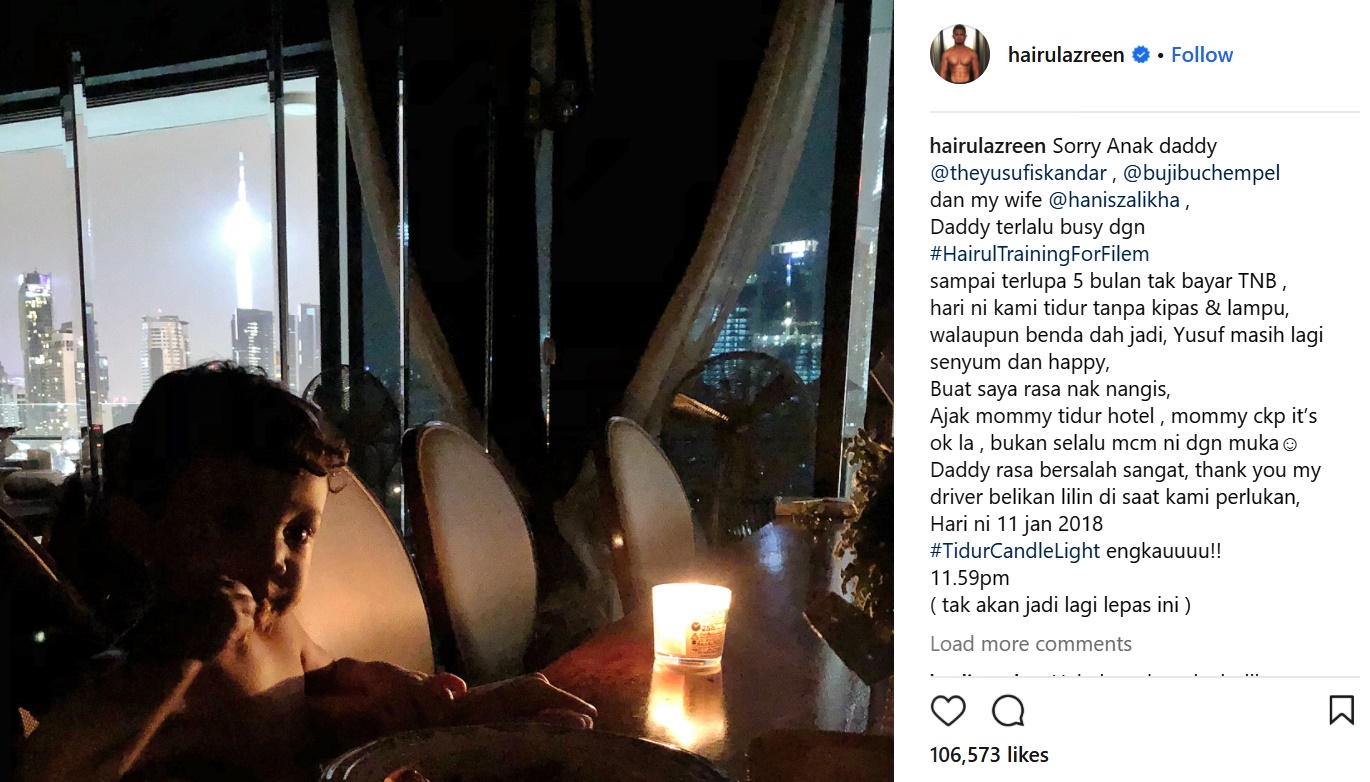This screenshot has width=1370, height=782.
Task: Open the hairulazreen username in the header
Action: (1066, 55)
